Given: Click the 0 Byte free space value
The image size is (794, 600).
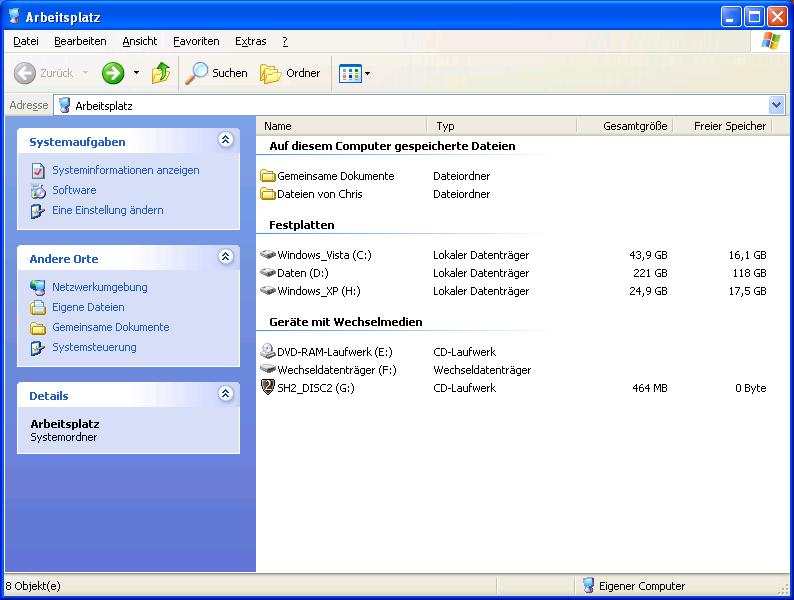Looking at the screenshot, I should tap(750, 388).
